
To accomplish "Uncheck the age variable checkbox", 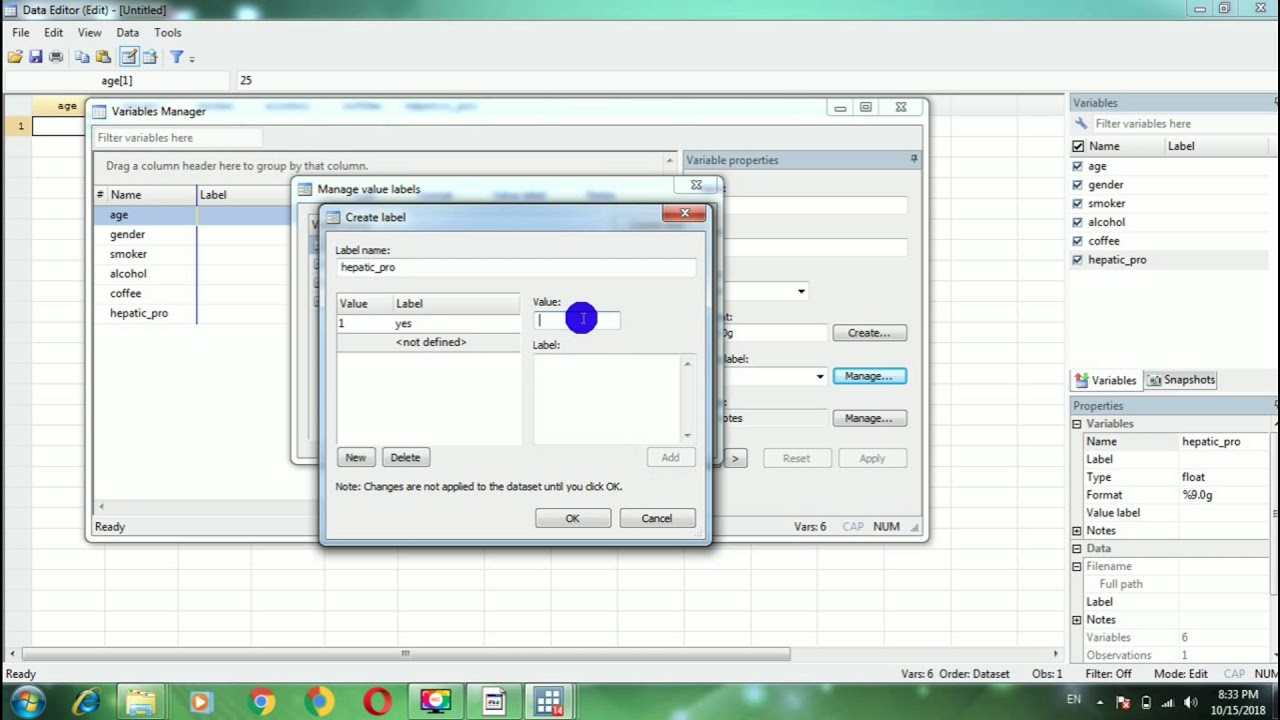I will pyautogui.click(x=1078, y=166).
